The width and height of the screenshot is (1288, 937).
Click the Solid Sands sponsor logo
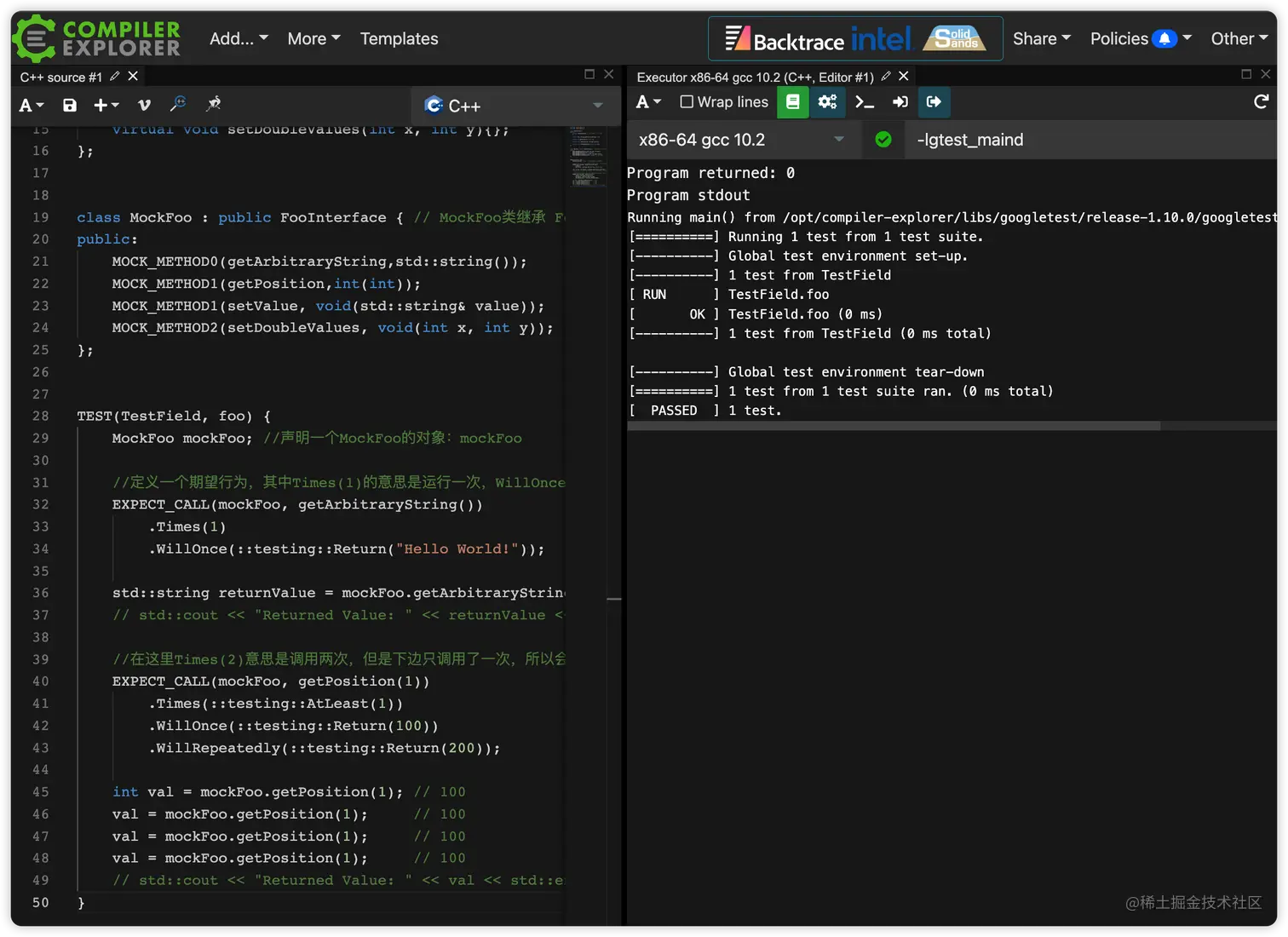[x=957, y=38]
